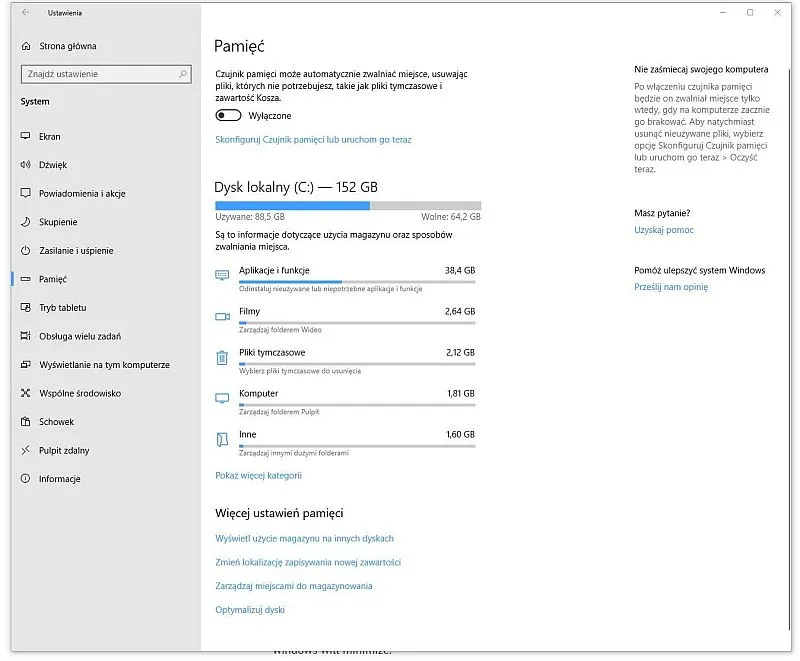Expand Pokaż więcej kategorii
The image size is (800, 661).
(258, 476)
